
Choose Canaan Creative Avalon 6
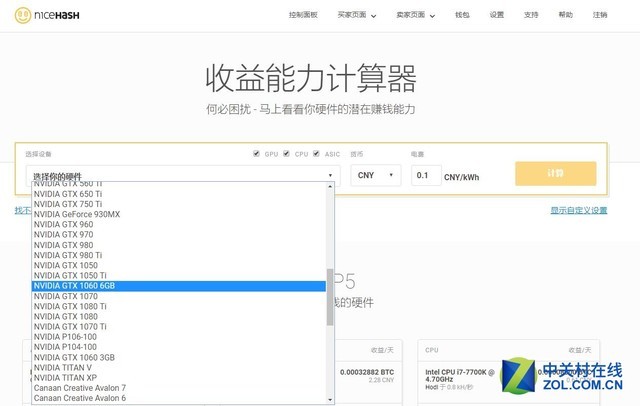click(x=179, y=398)
